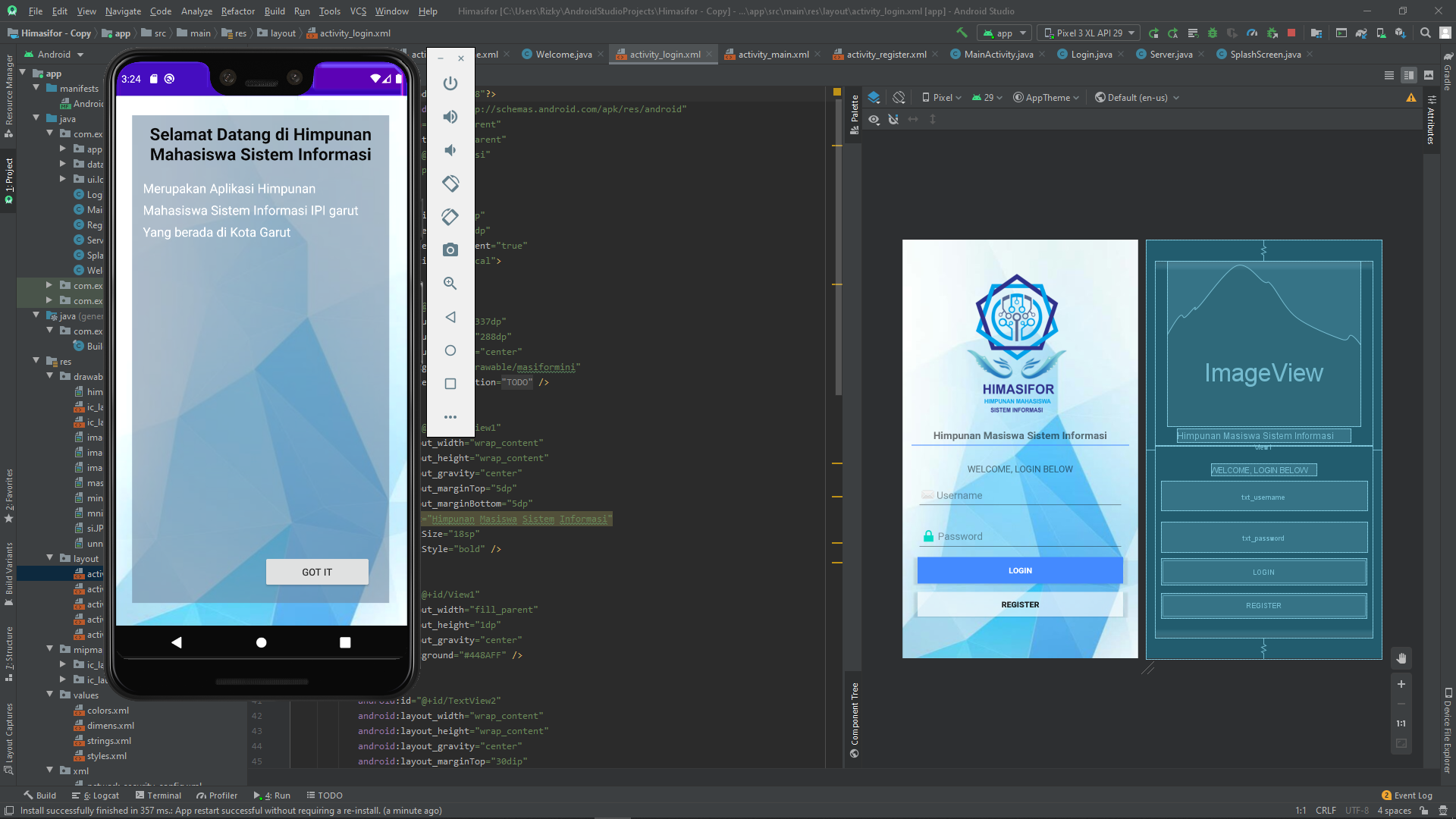This screenshot has height=819, width=1456.
Task: Sync project with Gradle files icon
Action: 1360,33
